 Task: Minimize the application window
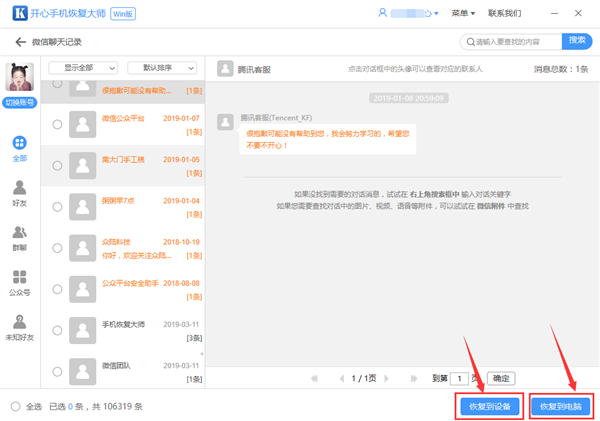pos(554,13)
